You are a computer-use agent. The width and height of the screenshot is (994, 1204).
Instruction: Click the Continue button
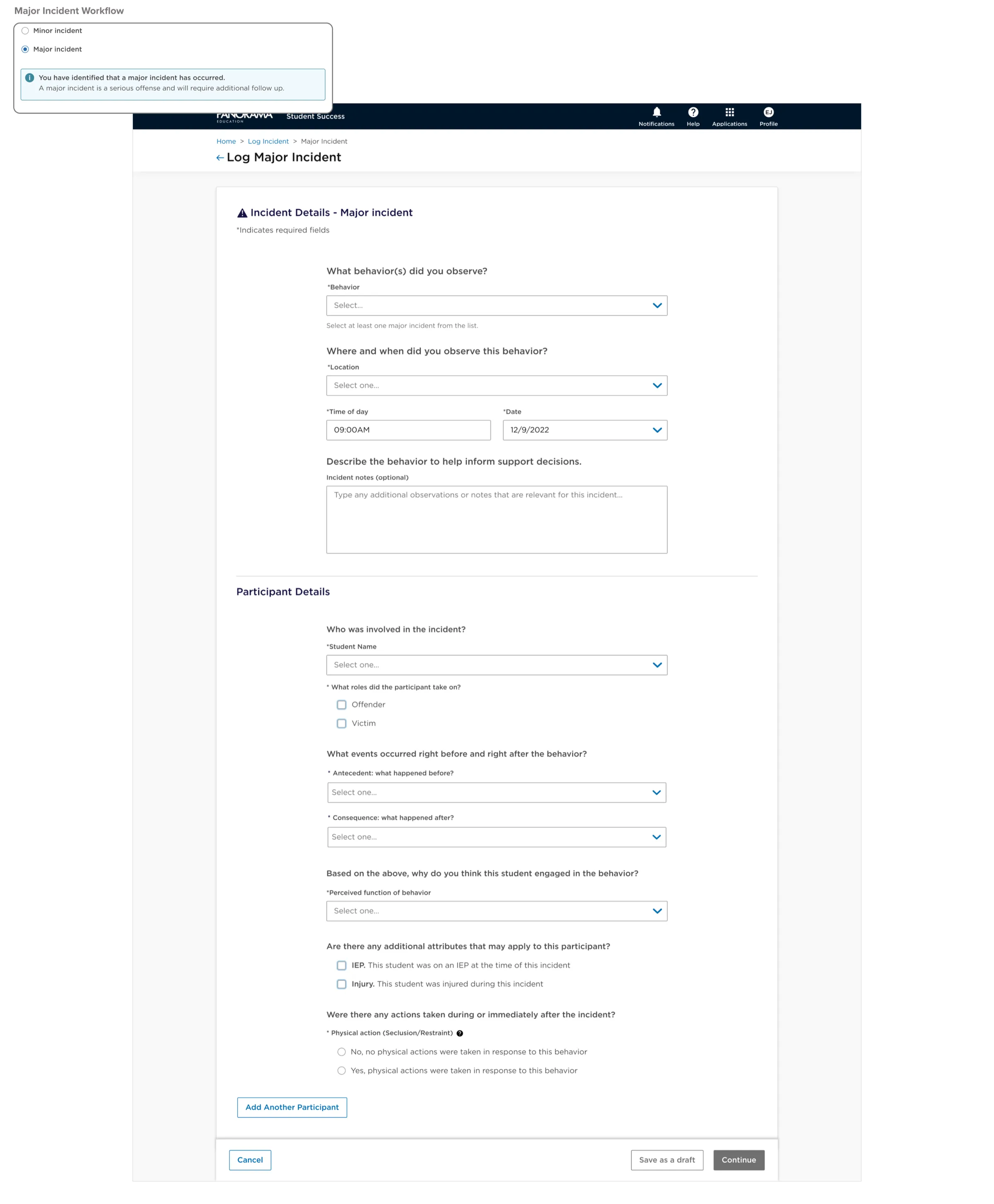click(x=738, y=1160)
